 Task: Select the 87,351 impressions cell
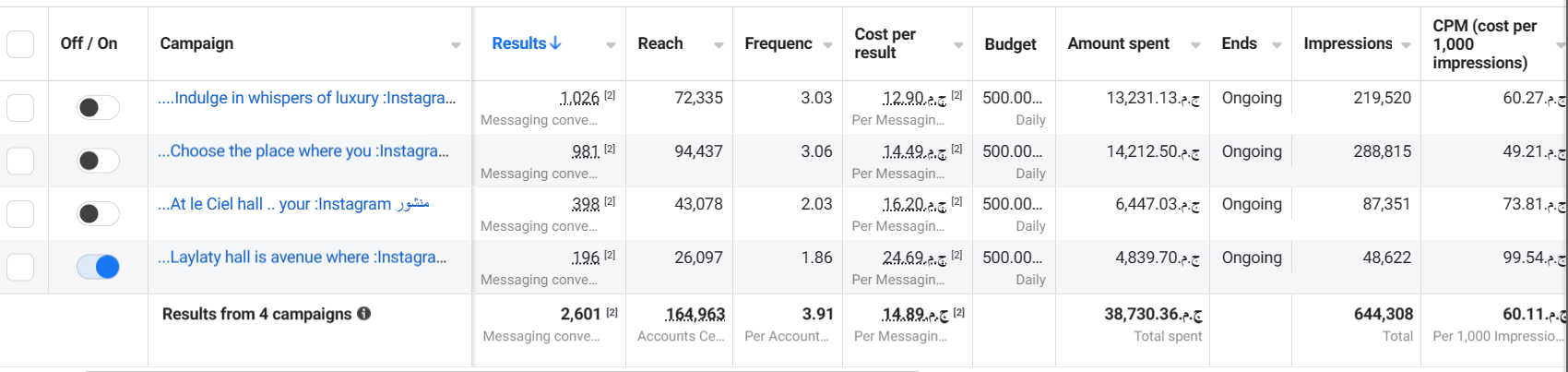(x=1386, y=204)
